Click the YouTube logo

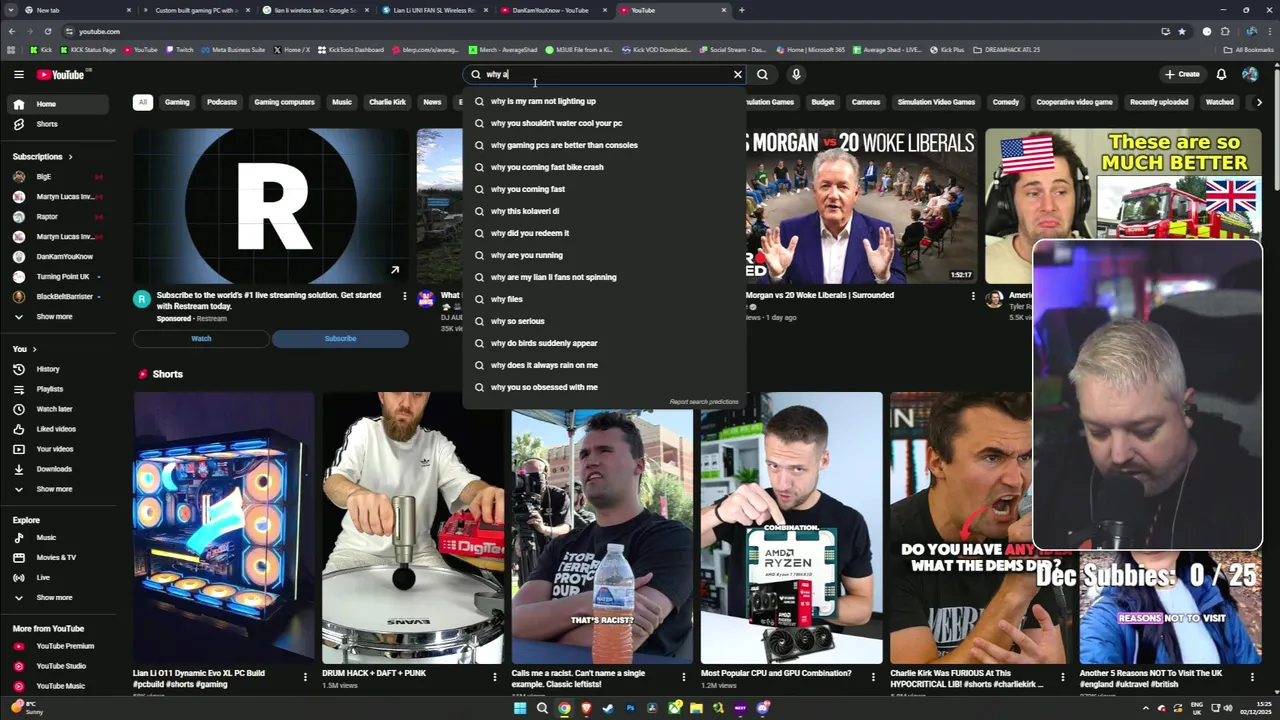(61, 75)
